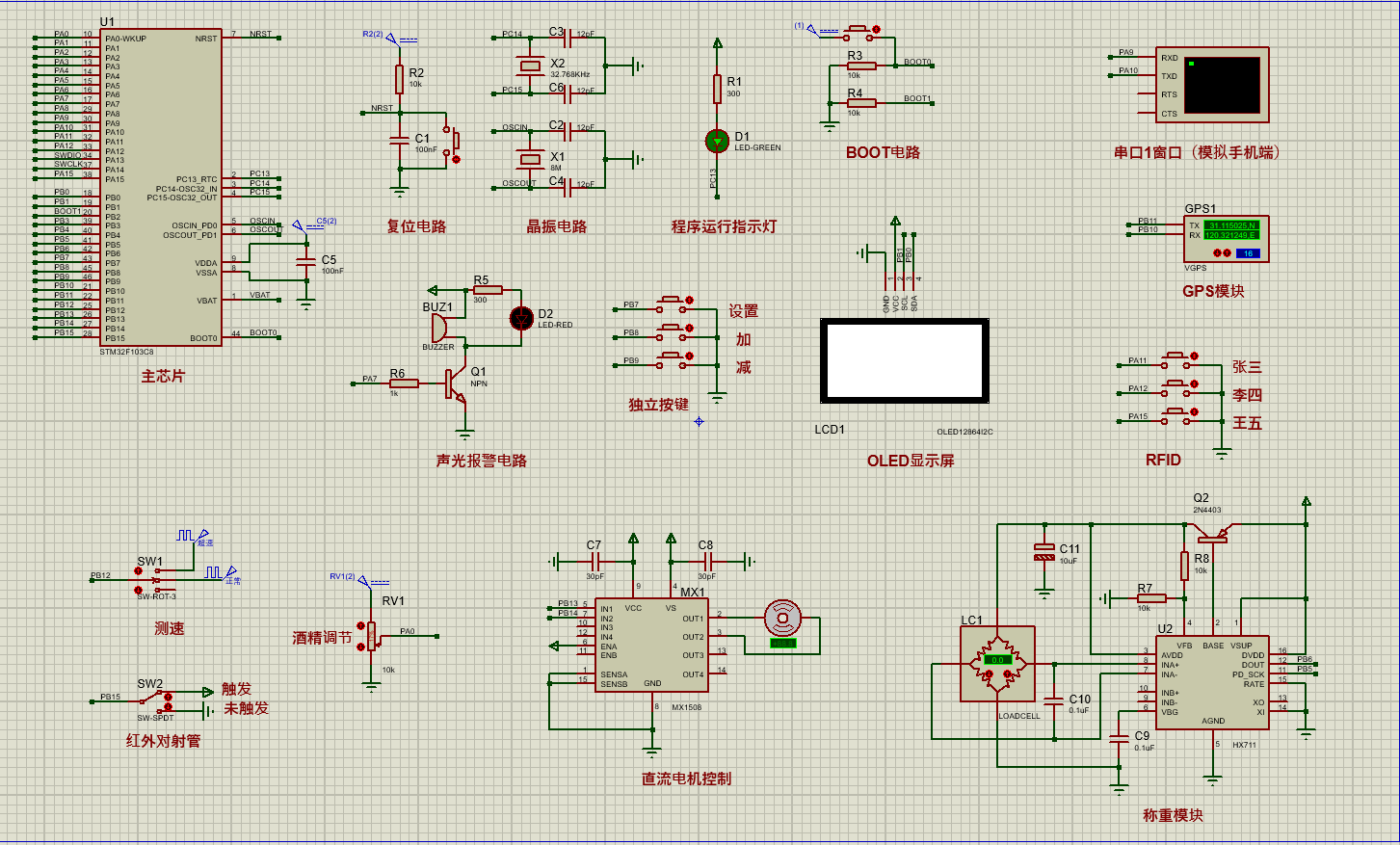
Task: Toggle the 设置 push button on PB7
Action: click(674, 304)
